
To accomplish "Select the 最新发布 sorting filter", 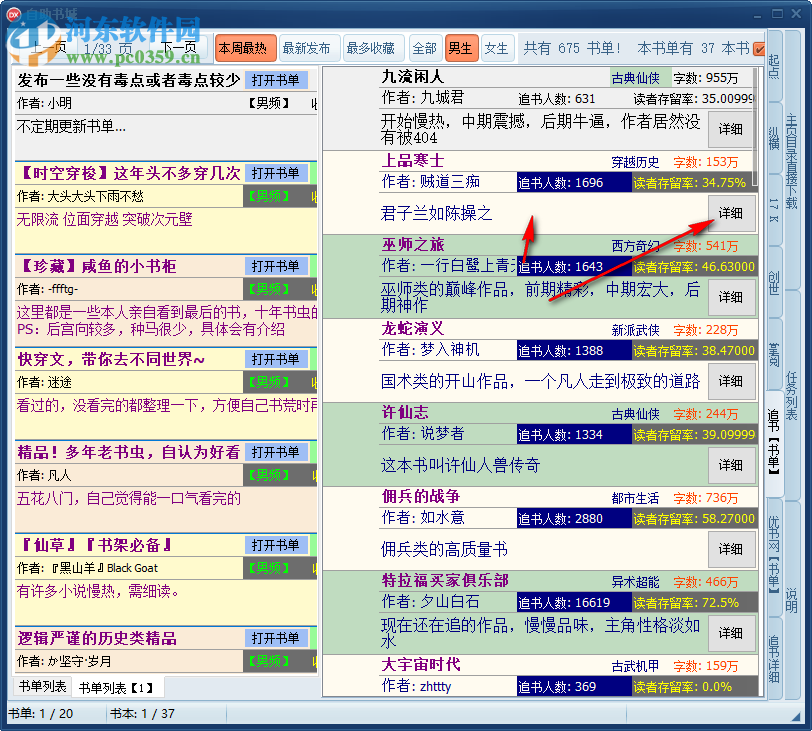I will (306, 47).
